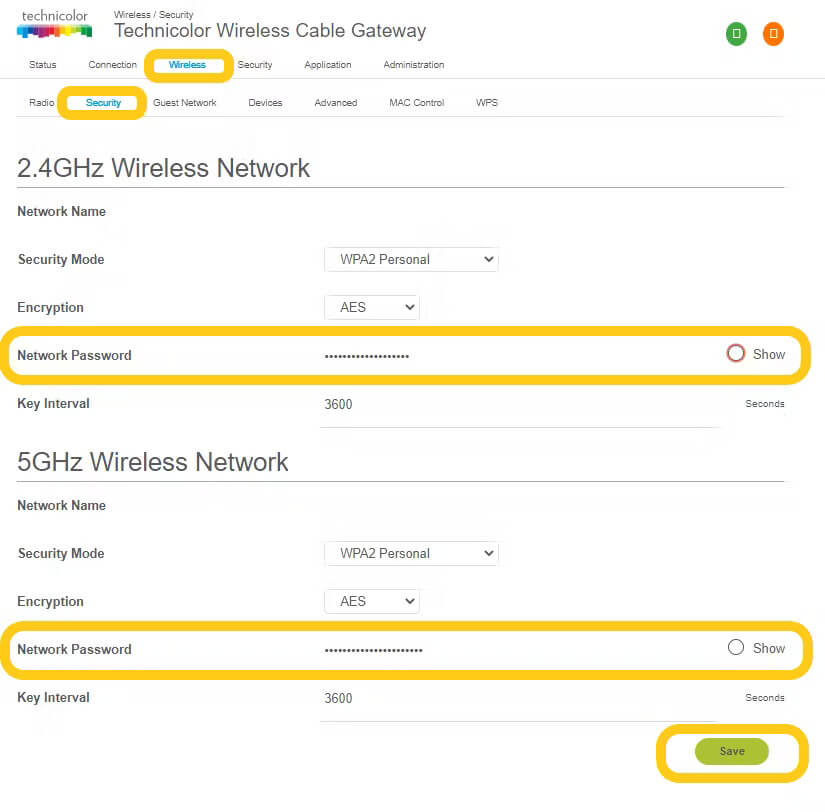
Task: Show the 5GHz network password
Action: (x=736, y=647)
